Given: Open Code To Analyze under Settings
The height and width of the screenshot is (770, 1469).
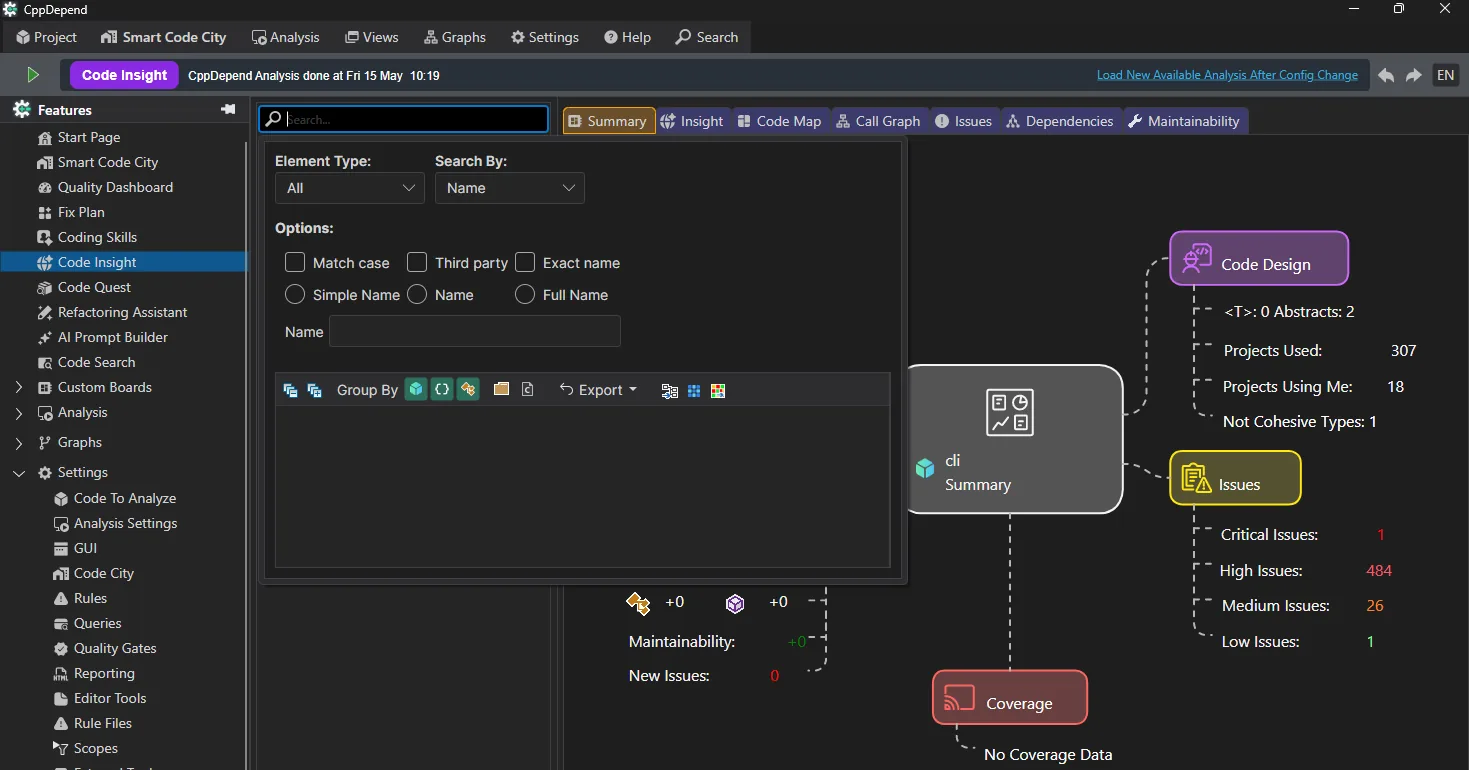Looking at the screenshot, I should [124, 498].
